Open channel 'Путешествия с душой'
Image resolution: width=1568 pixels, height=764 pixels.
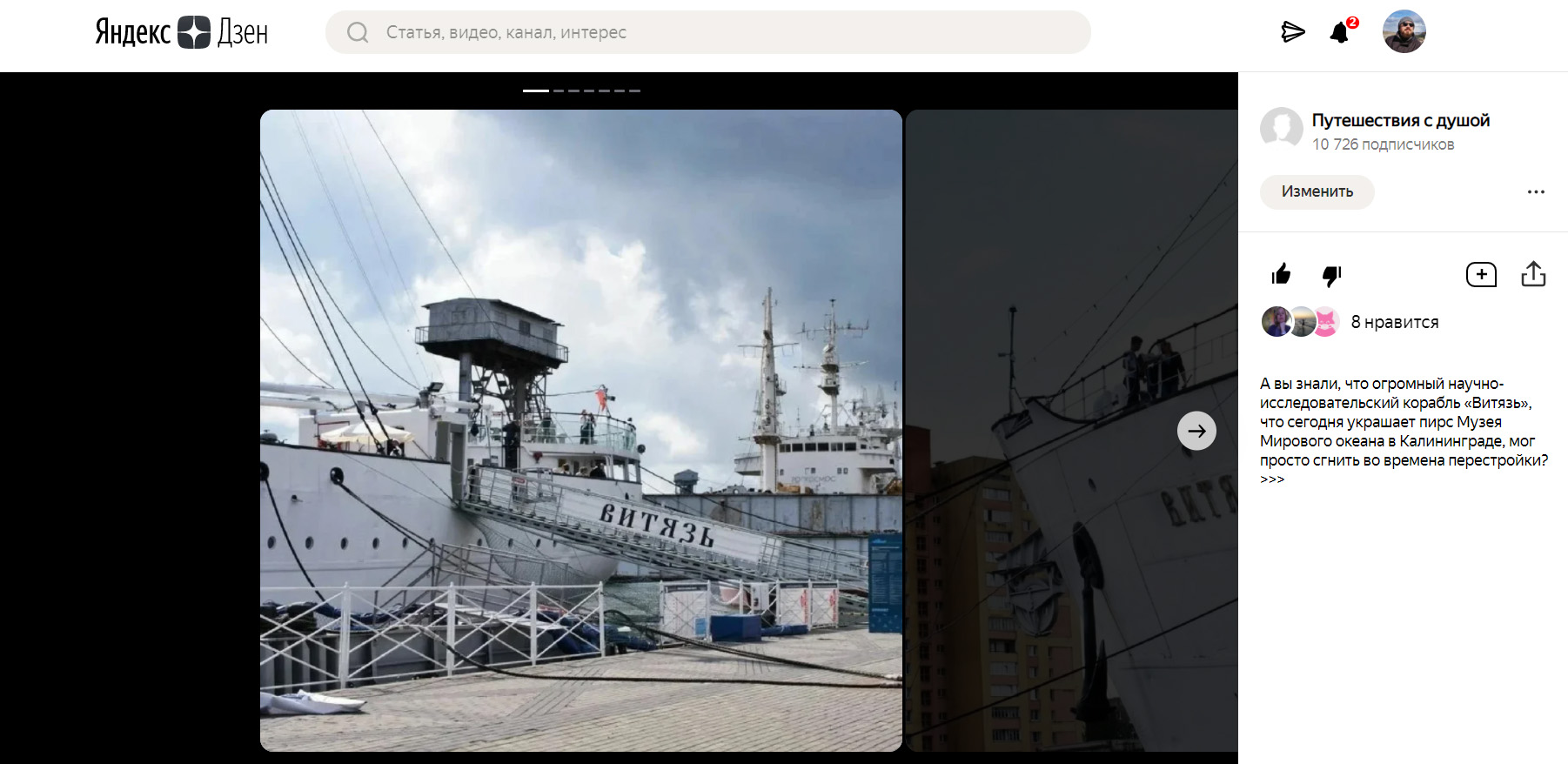tap(1400, 120)
